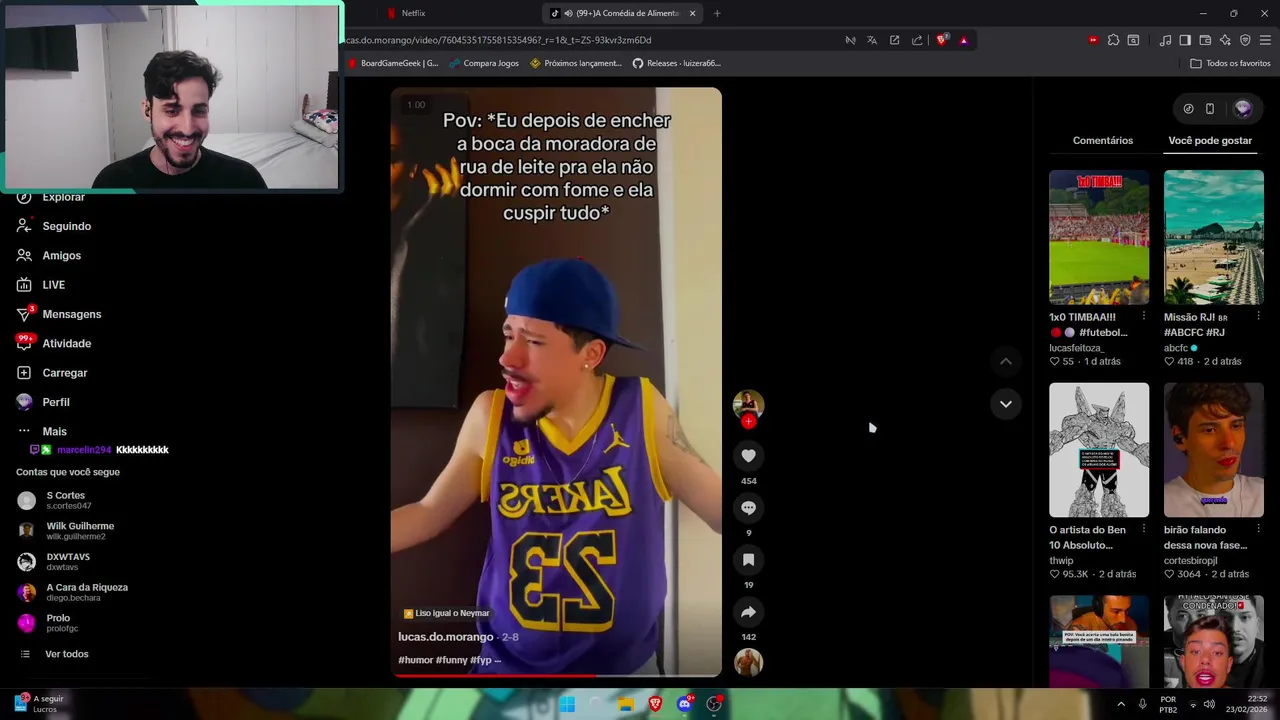
Task: Open options for O artista do Ben 10
Action: 1144,530
